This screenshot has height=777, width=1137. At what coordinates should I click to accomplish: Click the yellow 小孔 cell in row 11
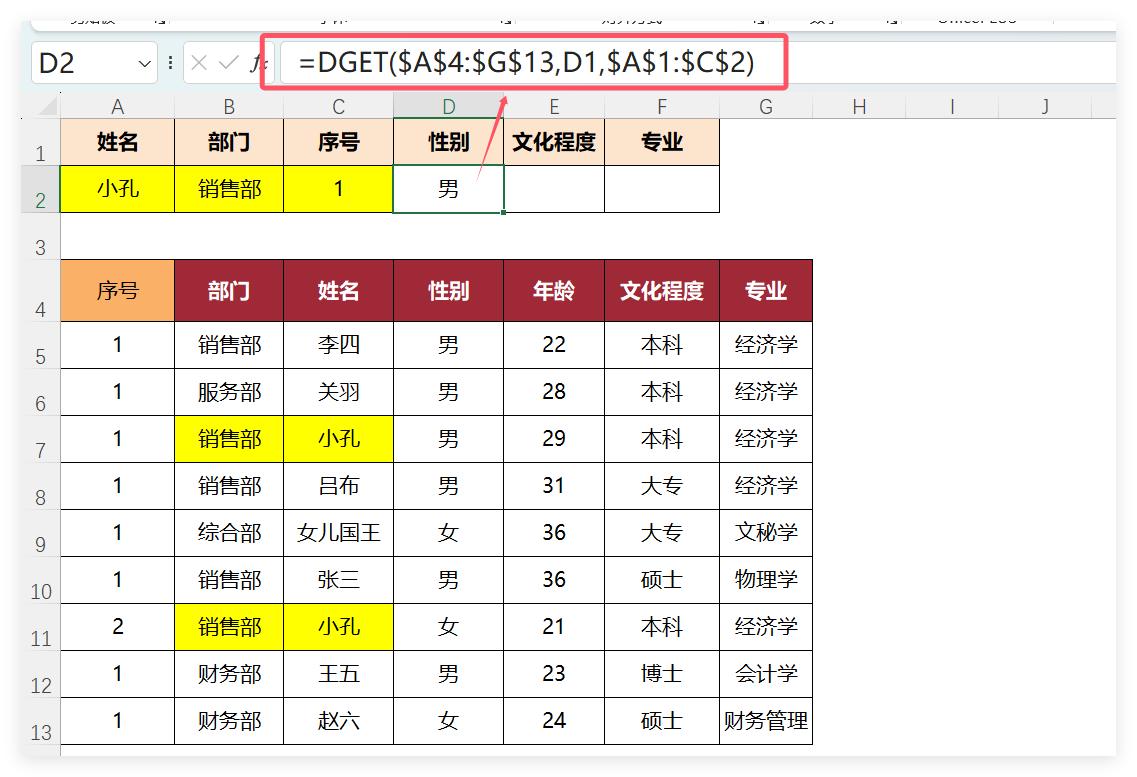pyautogui.click(x=339, y=628)
